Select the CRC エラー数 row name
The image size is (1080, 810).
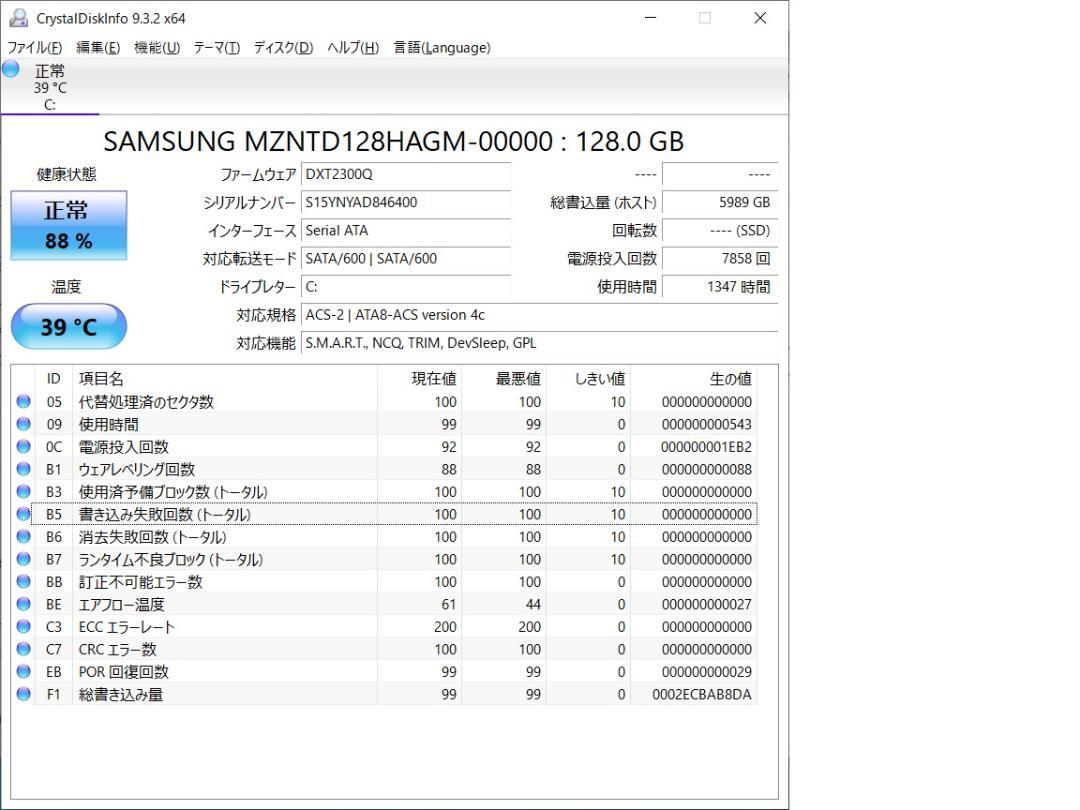[118, 650]
